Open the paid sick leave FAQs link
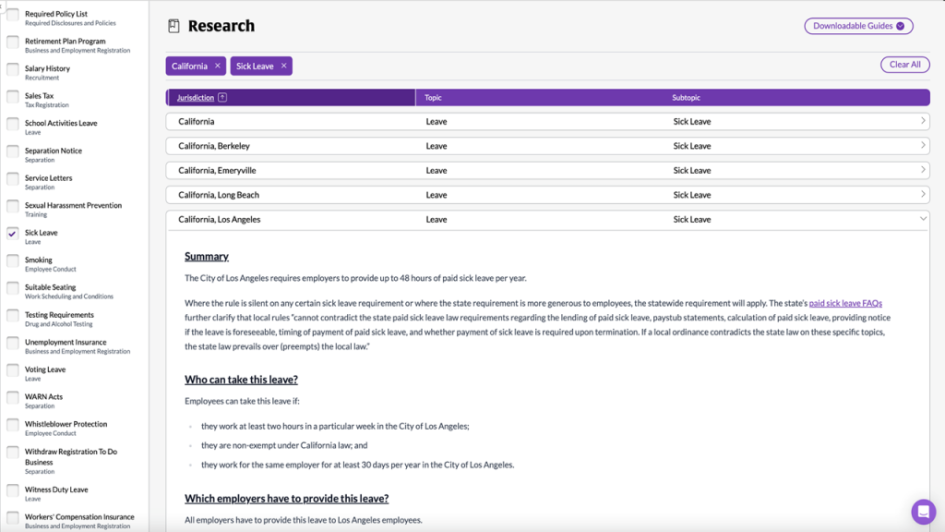This screenshot has height=532, width=945. click(845, 303)
